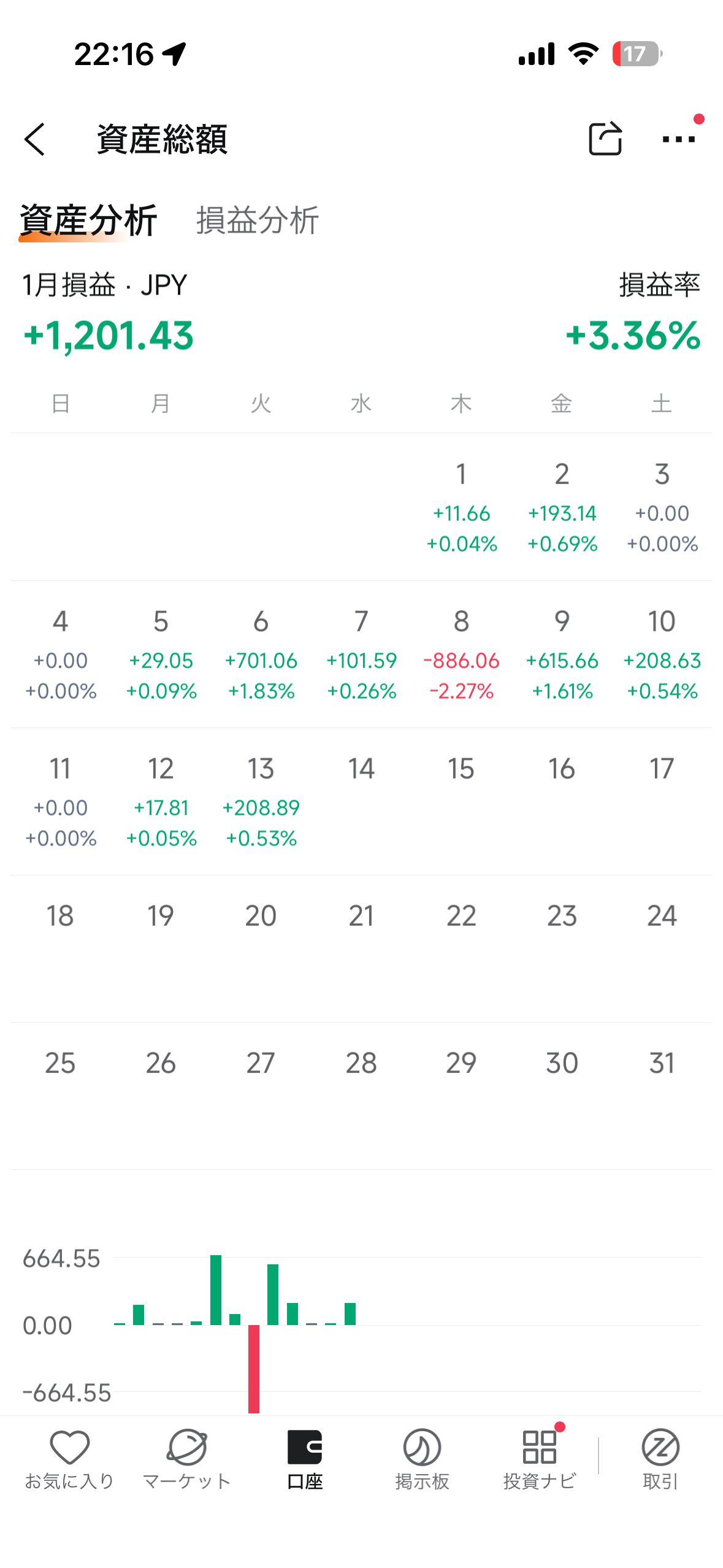Open the three-dot more options menu
This screenshot has width=723, height=1568.
point(678,139)
